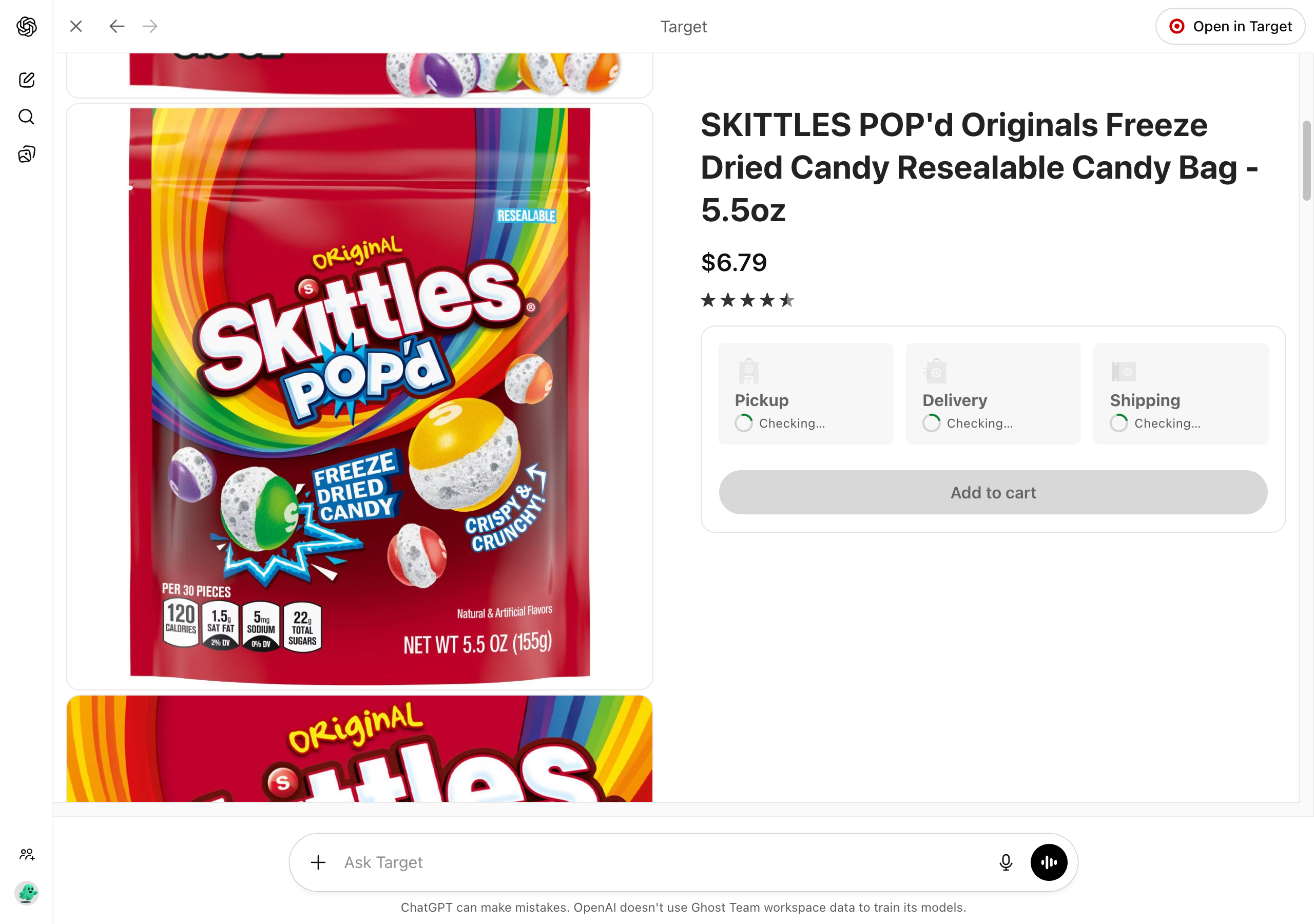Click the invite team members icon
This screenshot has height=924, width=1314.
[26, 854]
